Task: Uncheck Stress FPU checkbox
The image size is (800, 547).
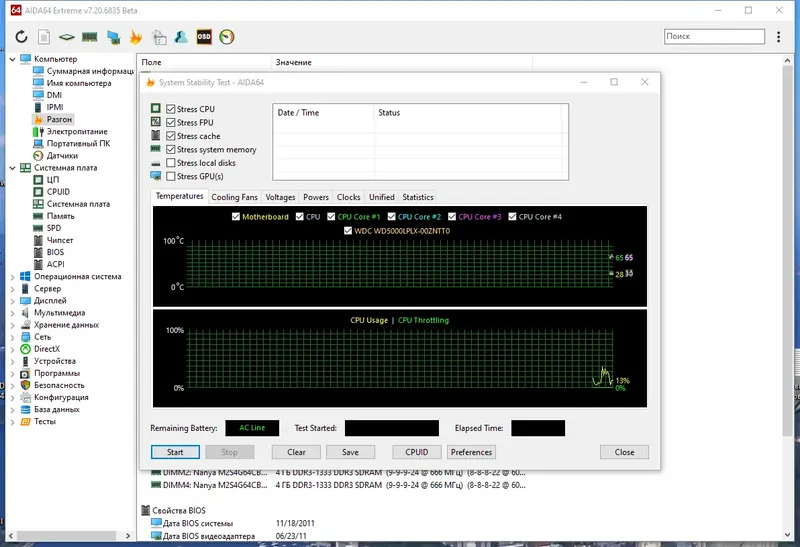Action: point(170,122)
